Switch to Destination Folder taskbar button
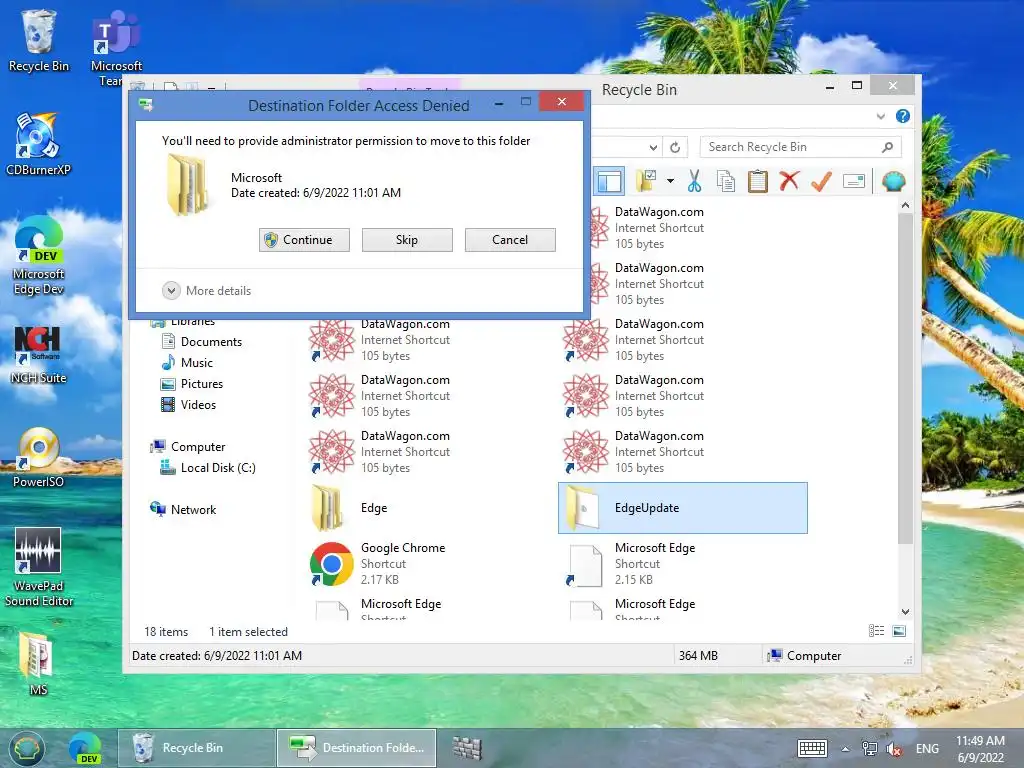Image resolution: width=1024 pixels, height=768 pixels. [x=357, y=748]
